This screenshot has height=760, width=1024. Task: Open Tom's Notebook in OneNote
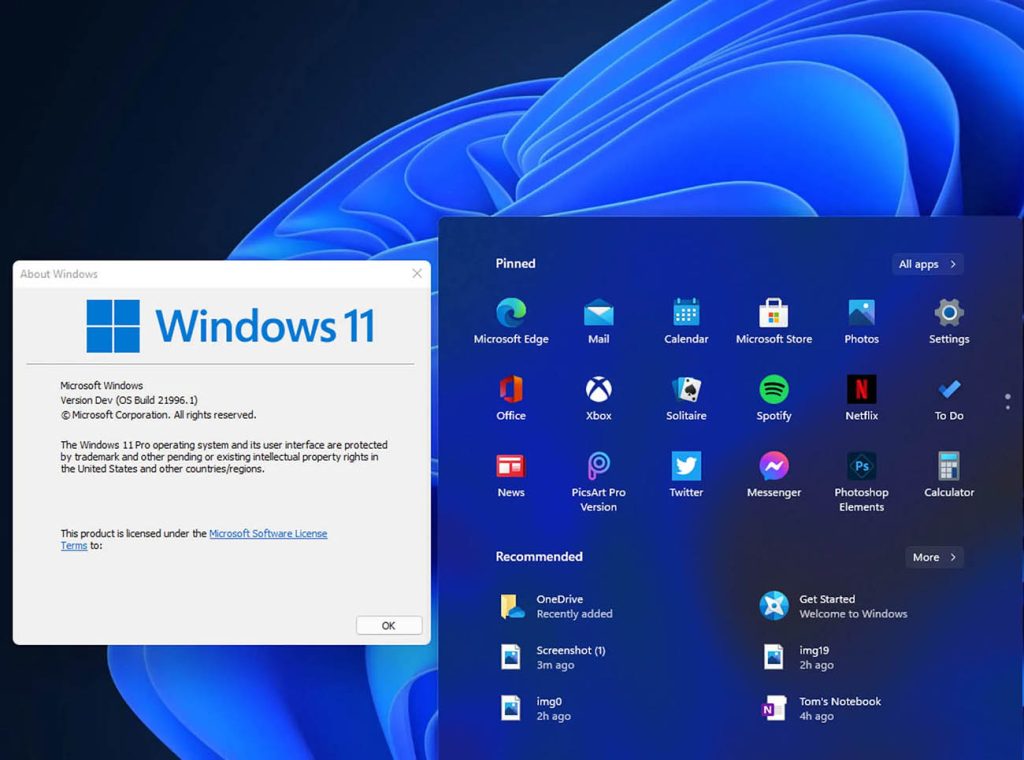pyautogui.click(x=821, y=708)
